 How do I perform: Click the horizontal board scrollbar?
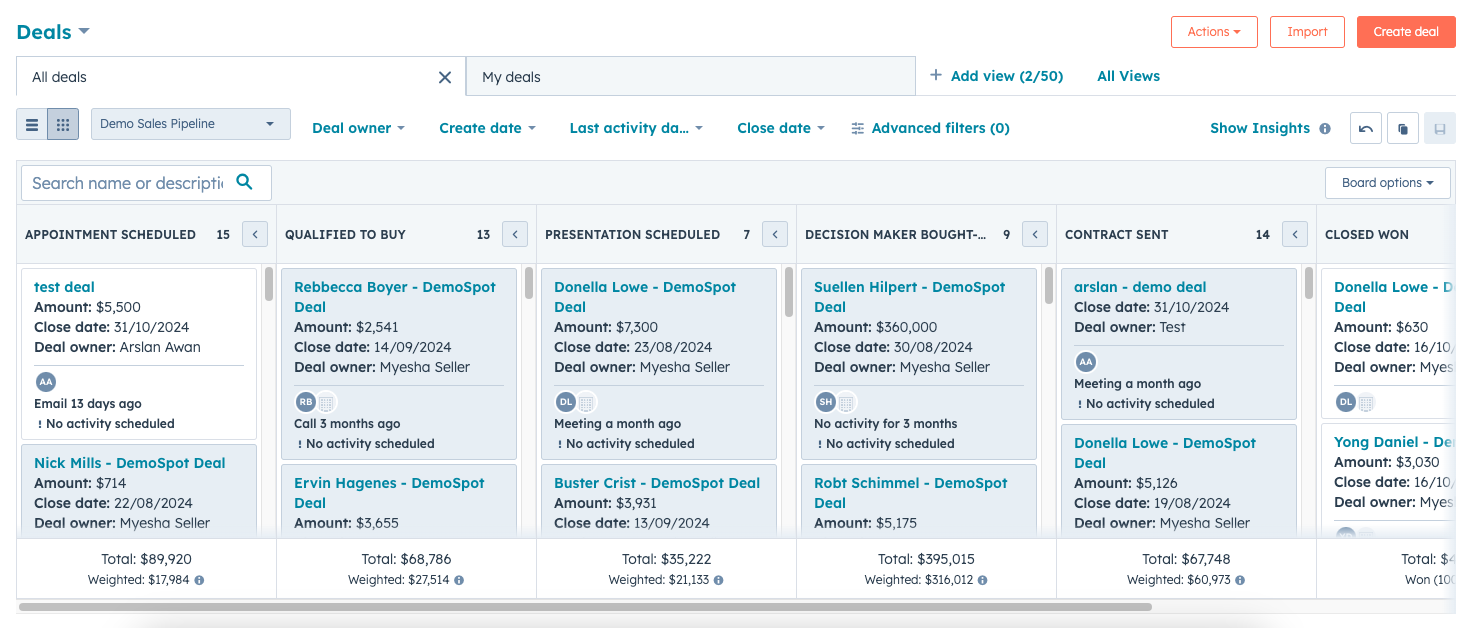point(585,607)
